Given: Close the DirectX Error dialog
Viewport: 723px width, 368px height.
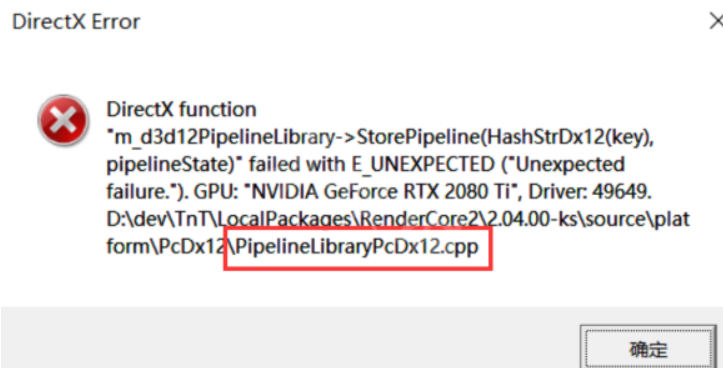Looking at the screenshot, I should coord(716,21).
